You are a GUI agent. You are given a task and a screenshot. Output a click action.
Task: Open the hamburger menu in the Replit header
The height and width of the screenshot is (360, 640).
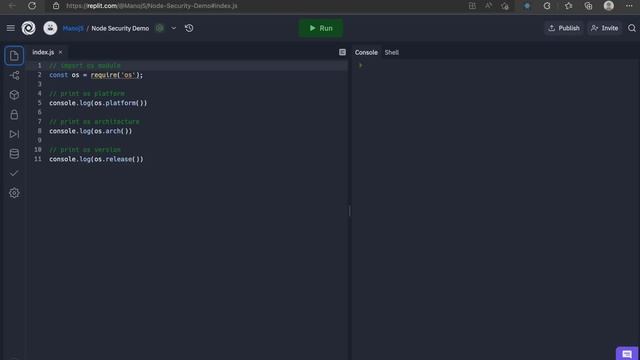point(11,28)
